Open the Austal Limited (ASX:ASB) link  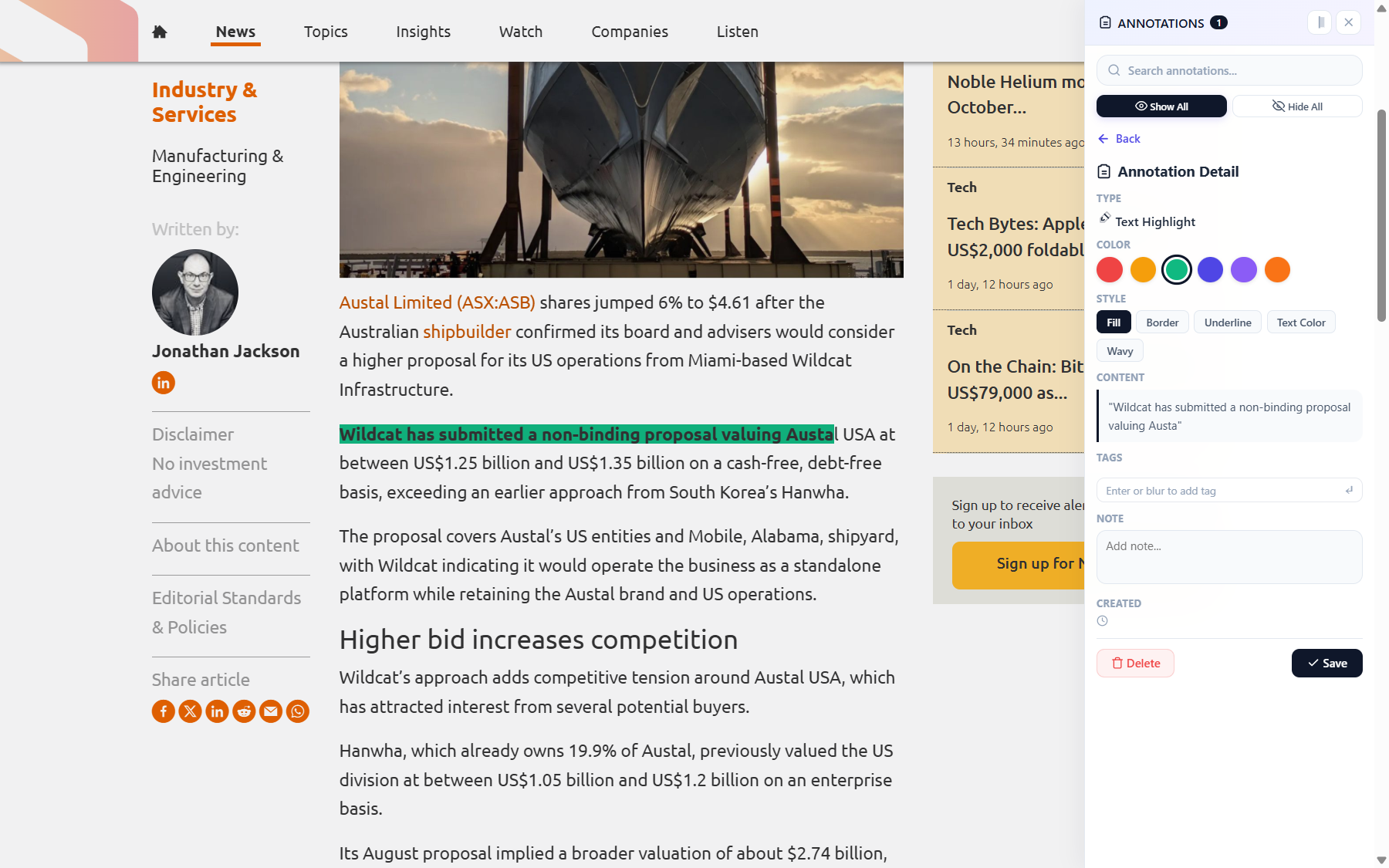coord(437,302)
